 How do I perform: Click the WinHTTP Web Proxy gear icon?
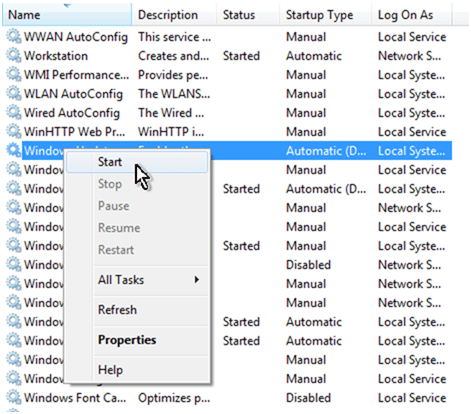click(x=14, y=131)
